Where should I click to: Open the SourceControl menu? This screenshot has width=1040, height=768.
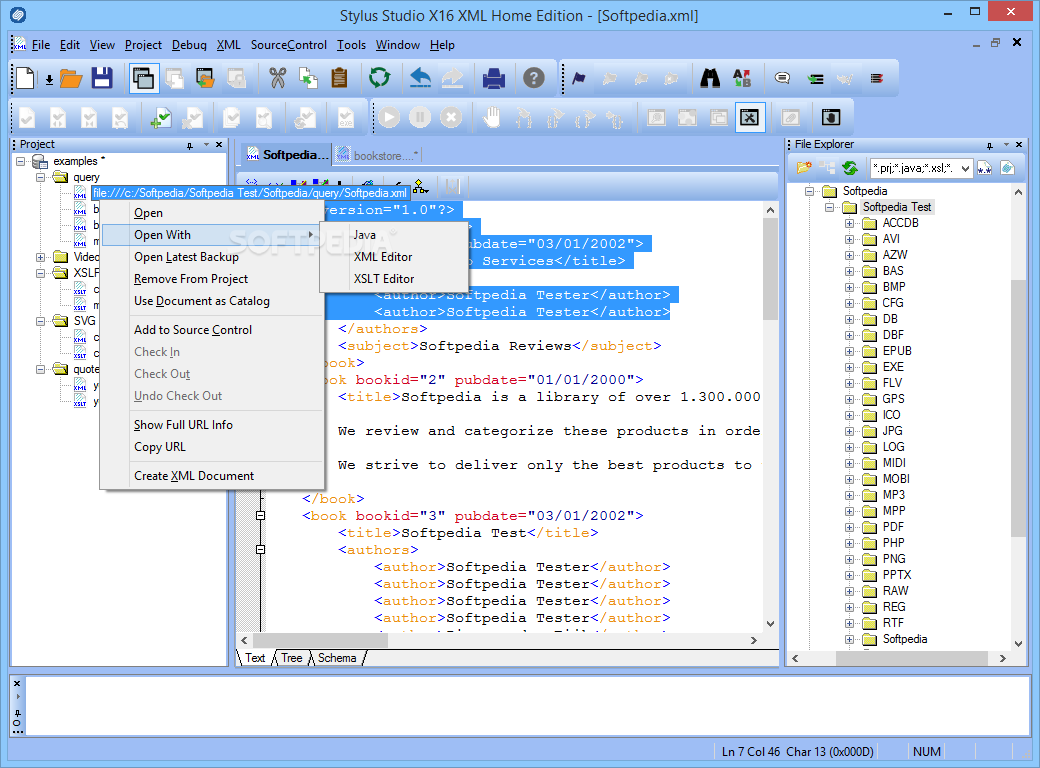(289, 45)
